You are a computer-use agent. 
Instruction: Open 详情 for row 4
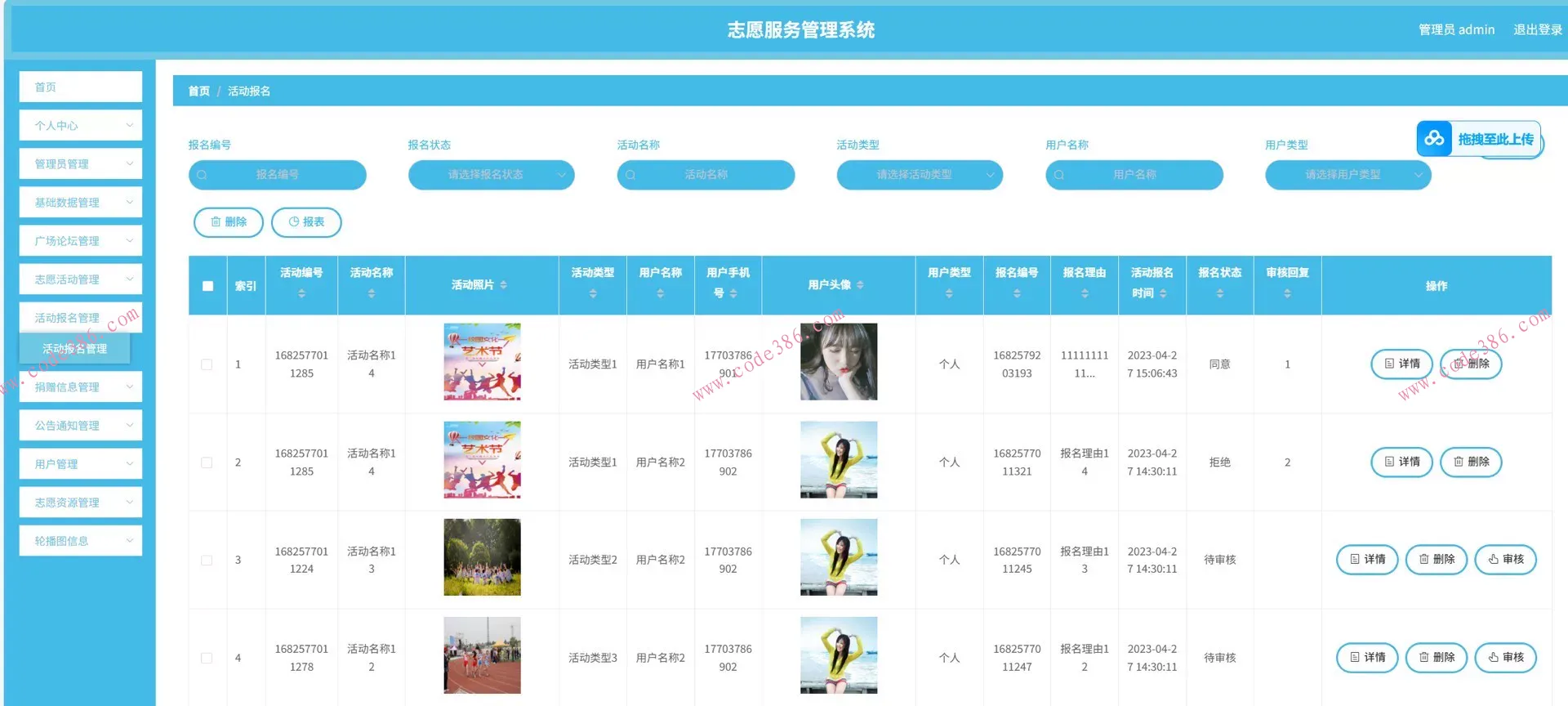click(x=1367, y=657)
